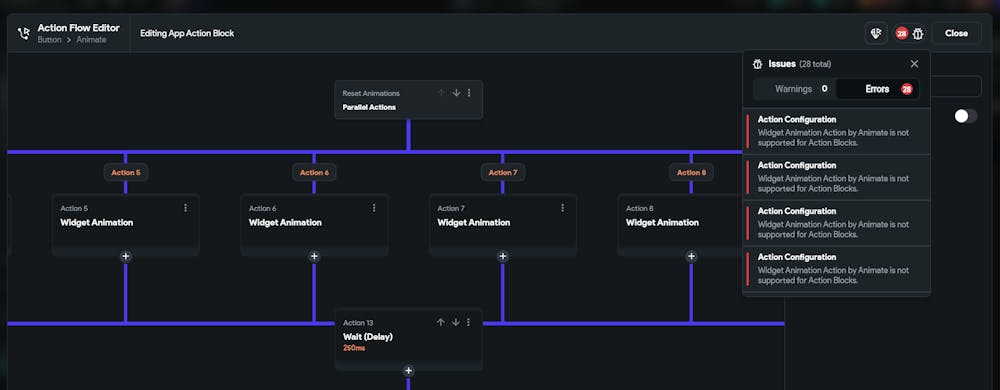This screenshot has width=1000, height=390.
Task: Dismiss the Issues panel with X
Action: pos(915,64)
